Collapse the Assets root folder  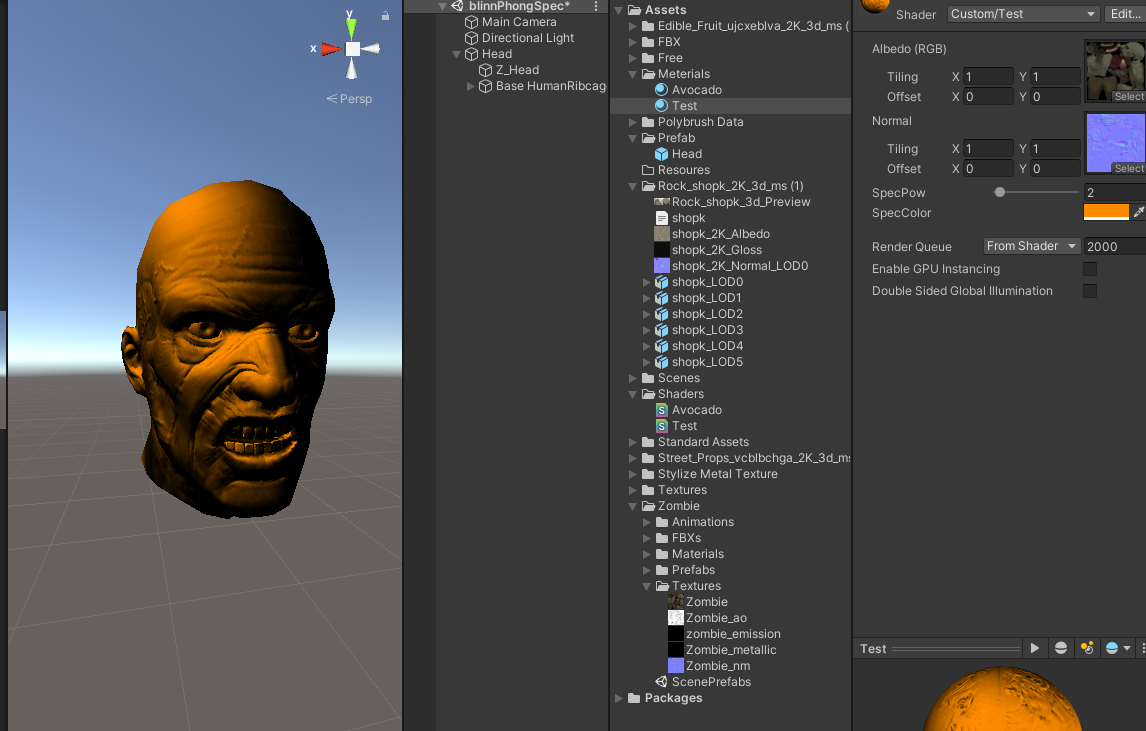pos(619,10)
